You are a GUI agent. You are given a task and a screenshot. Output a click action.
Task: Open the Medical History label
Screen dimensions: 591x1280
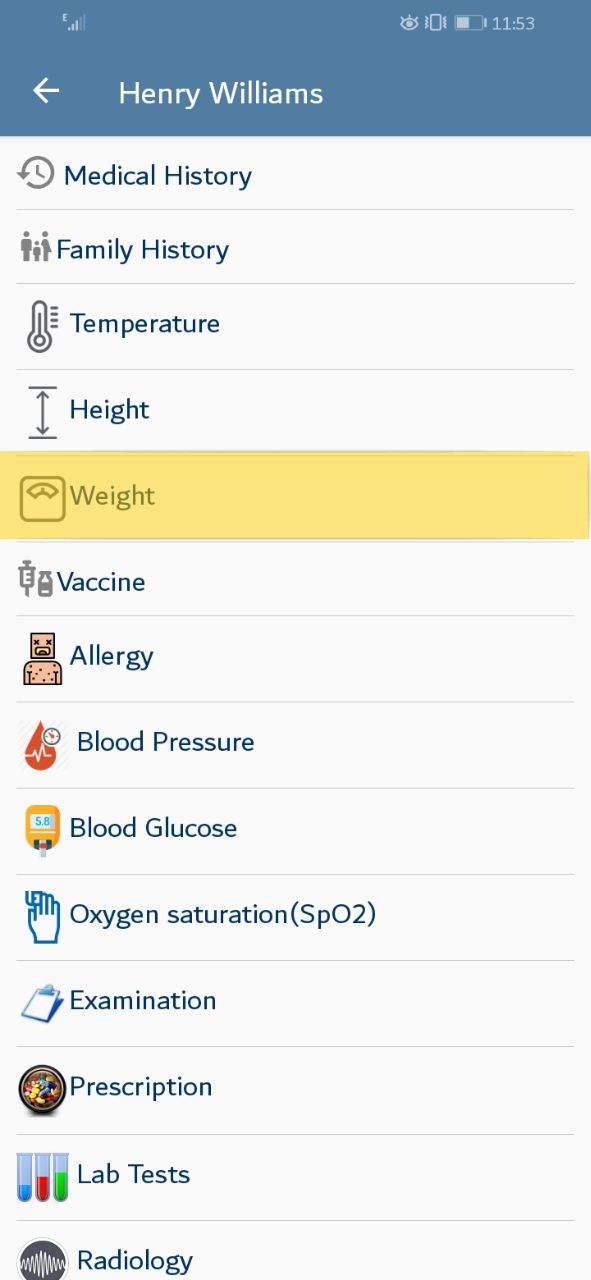[x=158, y=176]
